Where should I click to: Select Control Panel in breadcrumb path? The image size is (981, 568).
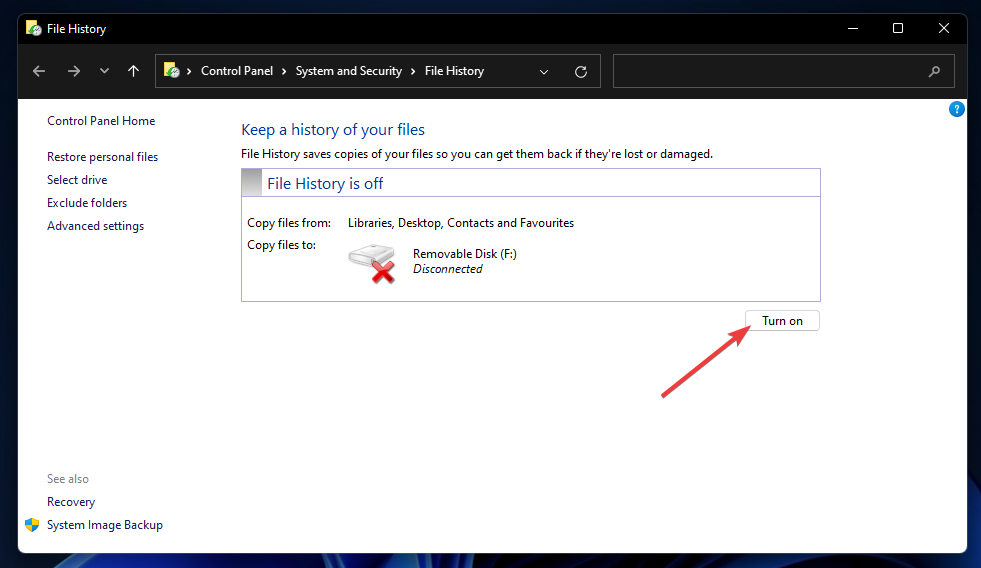pos(236,71)
